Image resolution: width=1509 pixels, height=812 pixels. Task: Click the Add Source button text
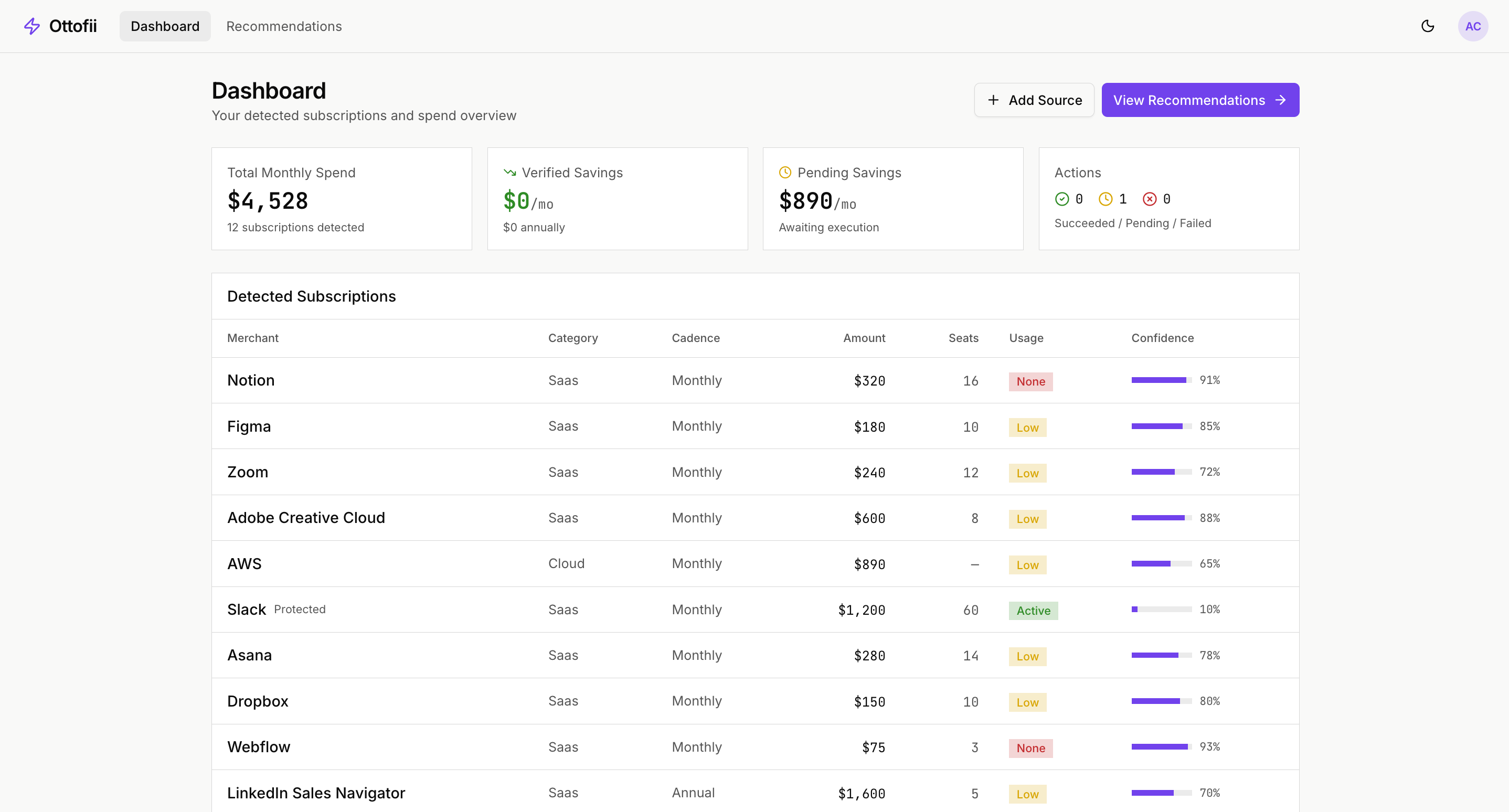click(1045, 100)
